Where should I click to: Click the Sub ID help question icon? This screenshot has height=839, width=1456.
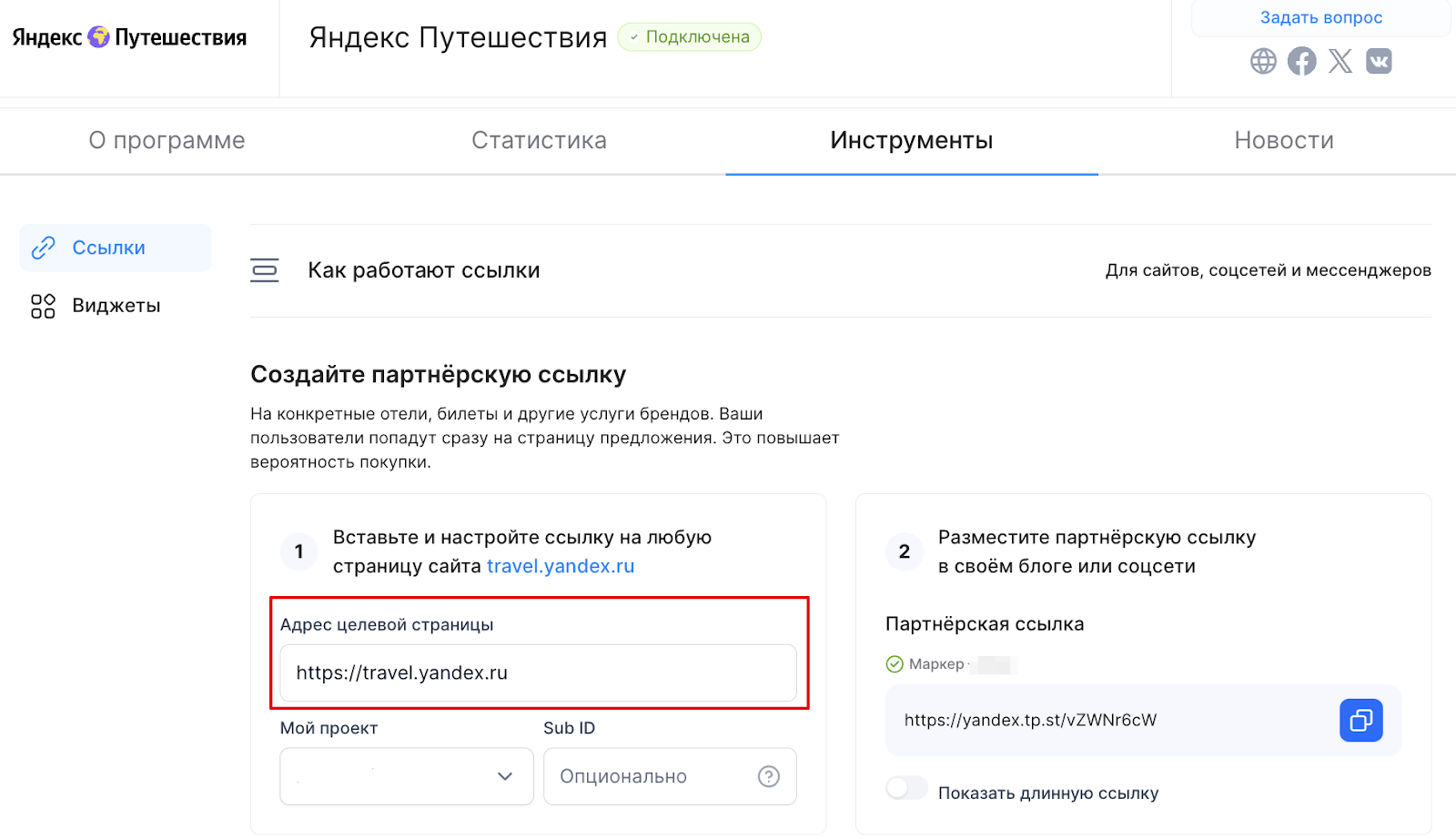click(x=769, y=776)
